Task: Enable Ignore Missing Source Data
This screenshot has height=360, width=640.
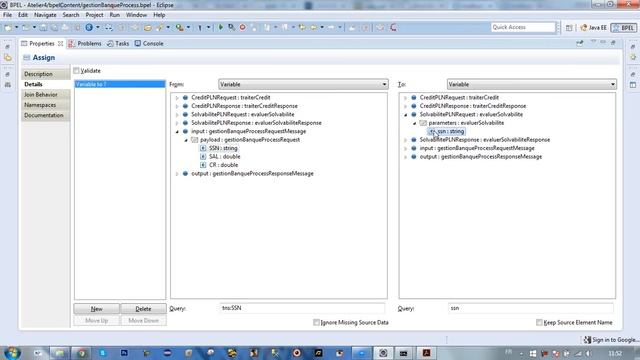Action: click(316, 322)
